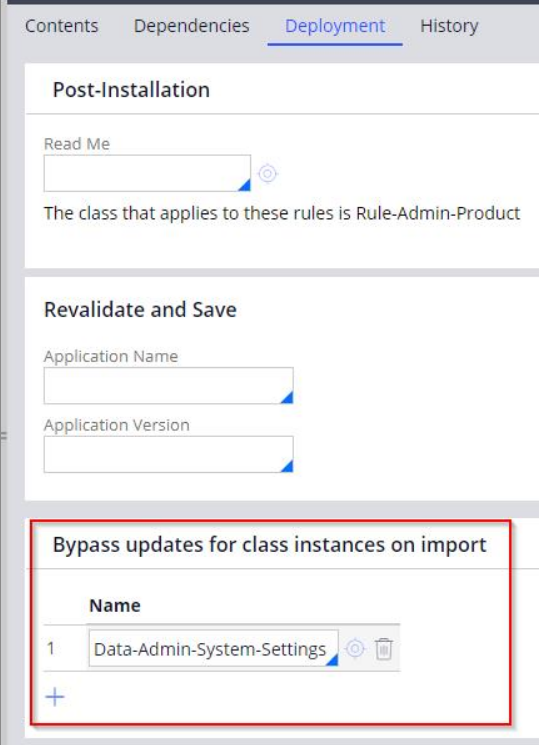The height and width of the screenshot is (745, 539).
Task: Click into the Application Name field
Action: 168,385
